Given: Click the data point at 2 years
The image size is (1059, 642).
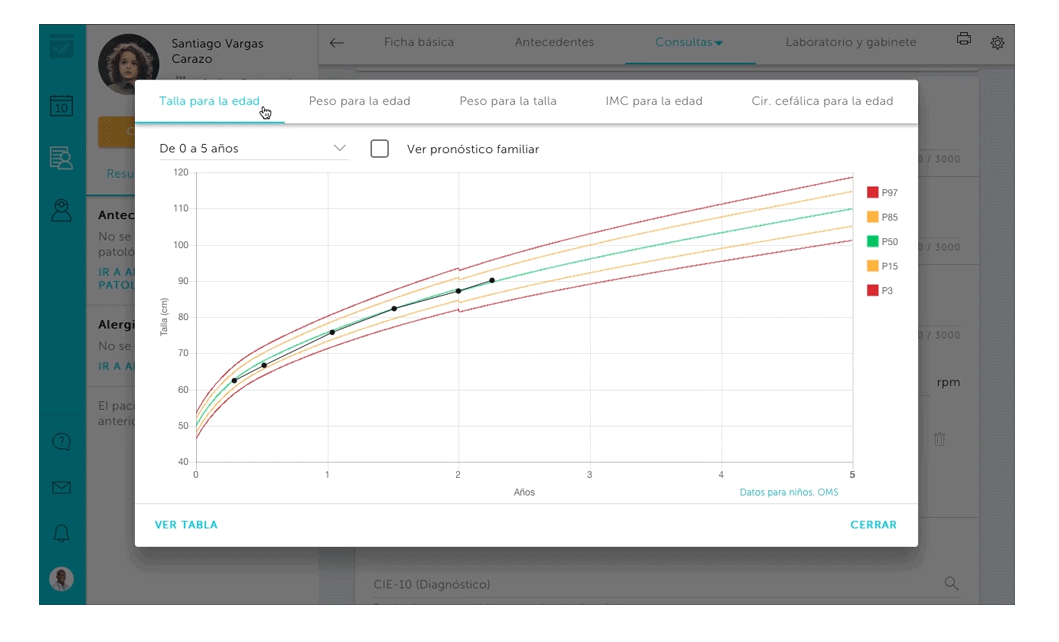Looking at the screenshot, I should click(459, 291).
